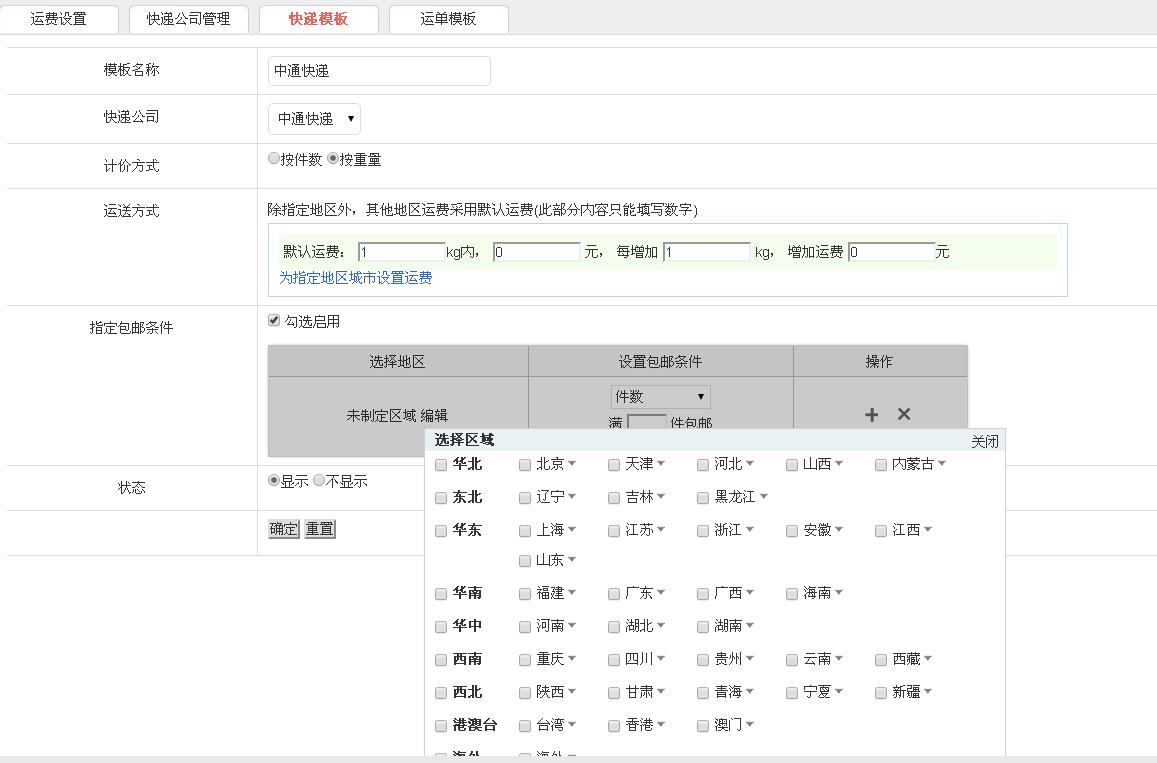Expand the 广东 city dropdown arrow
1157x763 pixels.
pyautogui.click(x=661, y=593)
